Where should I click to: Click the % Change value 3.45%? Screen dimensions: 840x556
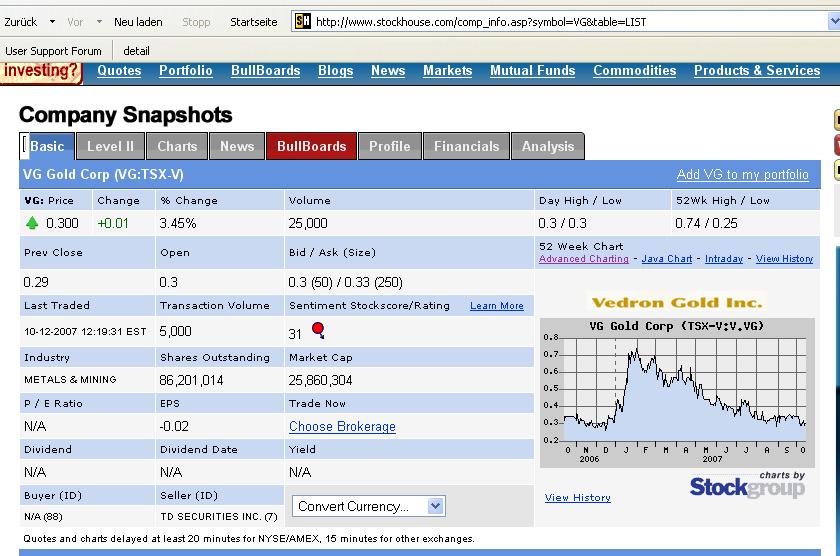[x=178, y=223]
